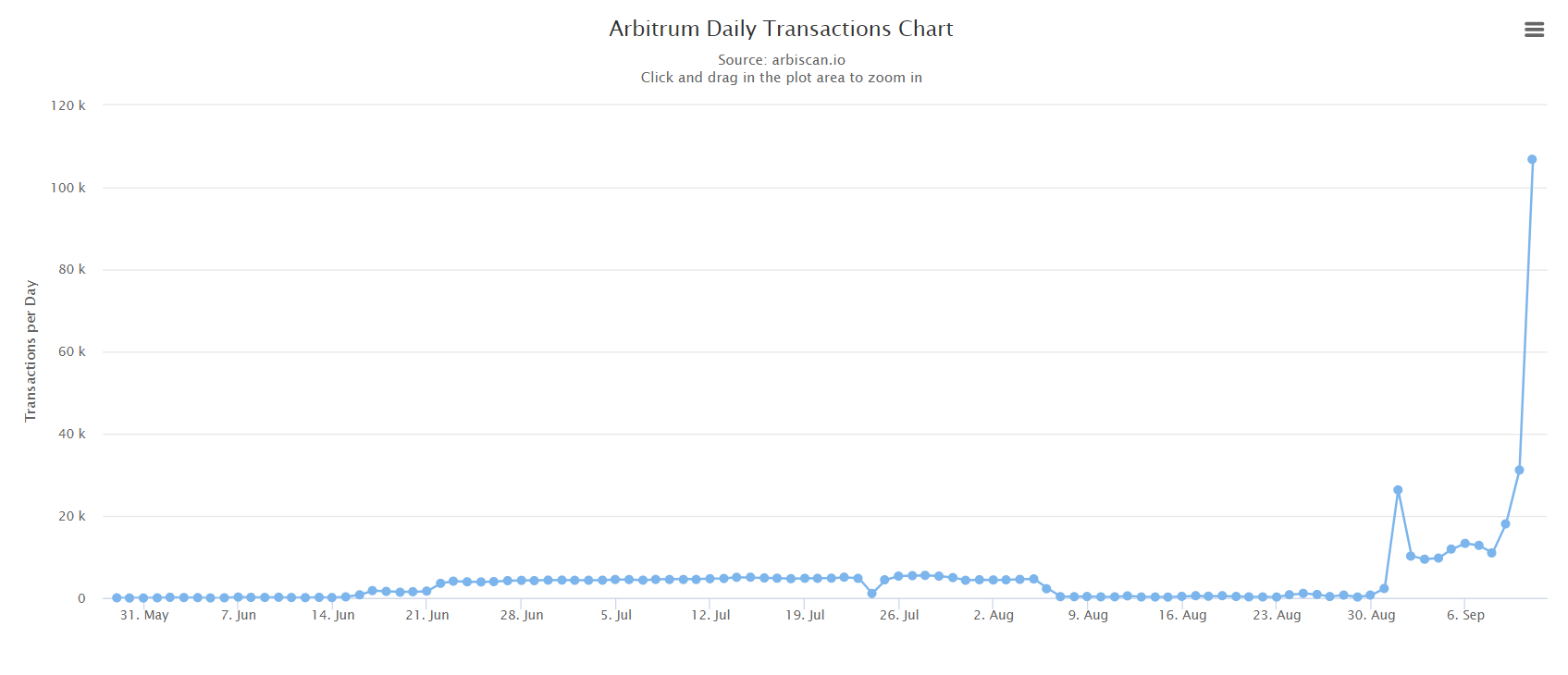Click the data point spike near 26k

point(1398,490)
